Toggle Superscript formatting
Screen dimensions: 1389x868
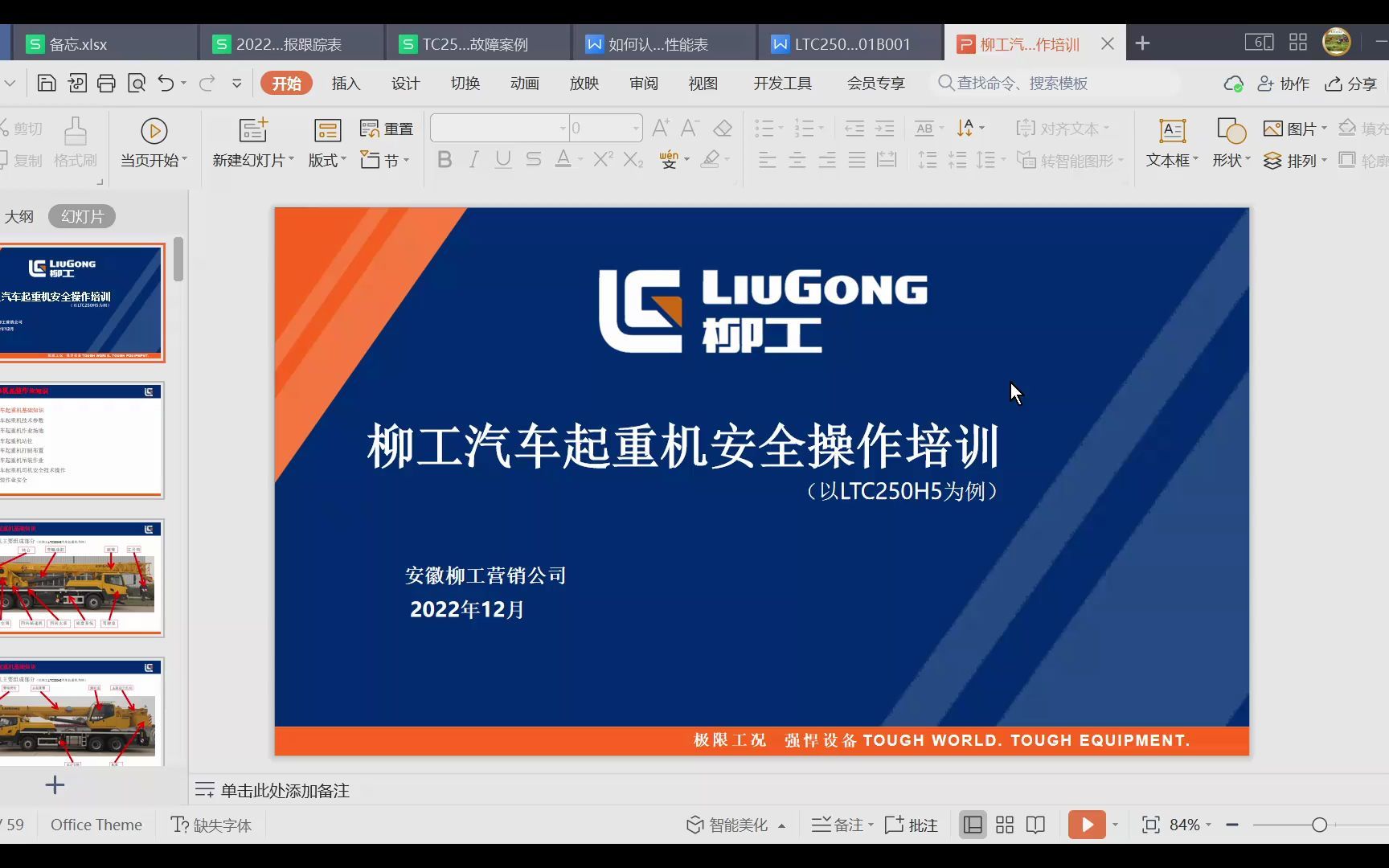click(x=603, y=159)
